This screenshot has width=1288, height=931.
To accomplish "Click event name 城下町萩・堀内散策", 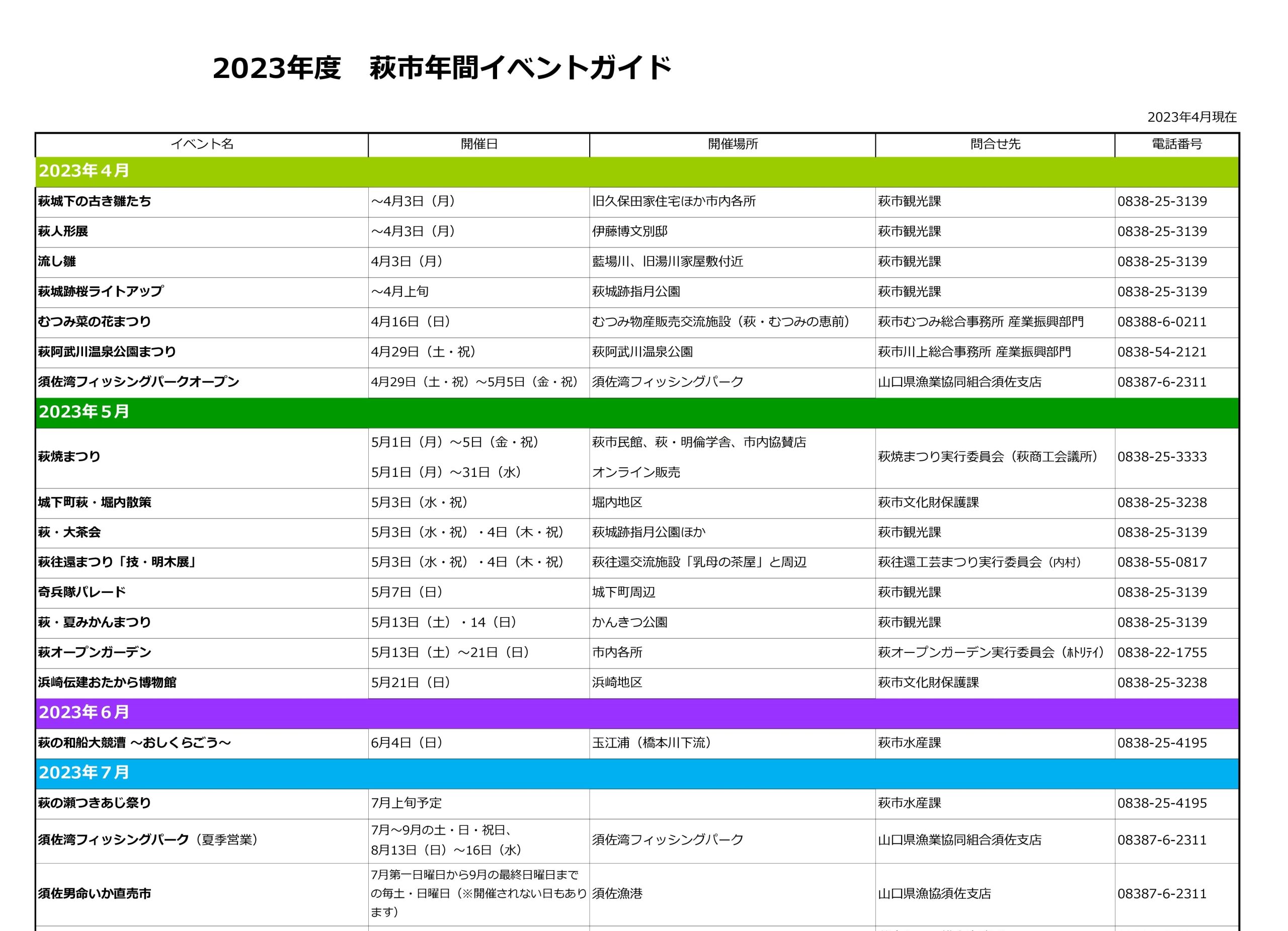I will (94, 502).
